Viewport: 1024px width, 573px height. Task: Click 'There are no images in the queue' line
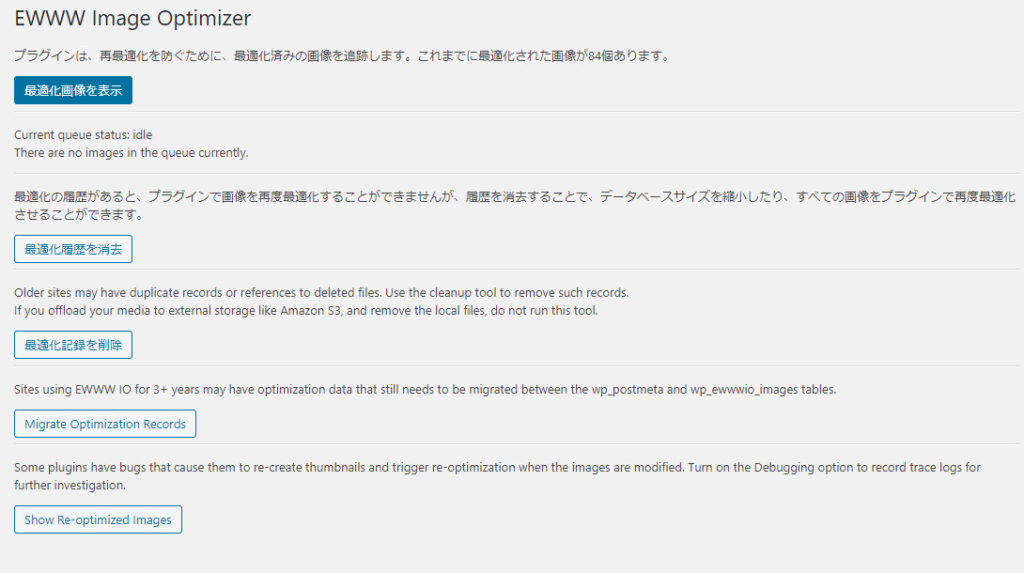[131, 153]
